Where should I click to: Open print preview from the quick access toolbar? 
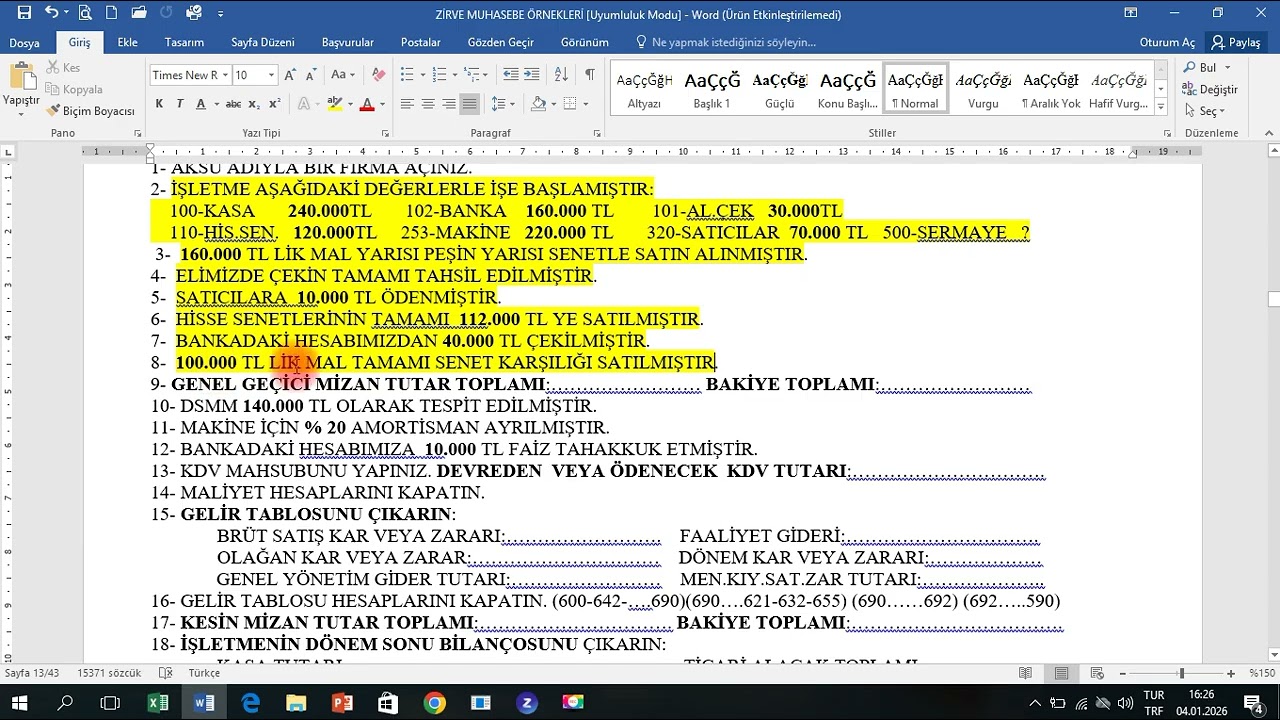[85, 14]
